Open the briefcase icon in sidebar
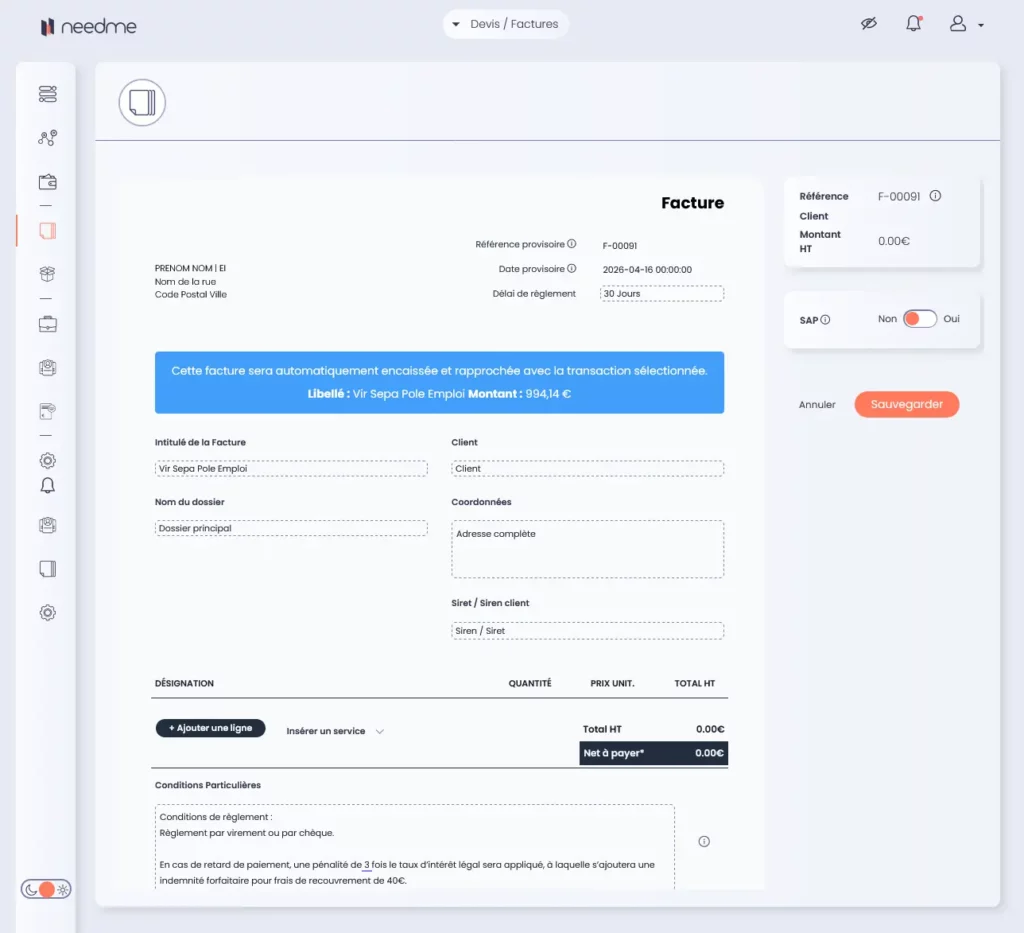This screenshot has height=933, width=1024. click(47, 324)
